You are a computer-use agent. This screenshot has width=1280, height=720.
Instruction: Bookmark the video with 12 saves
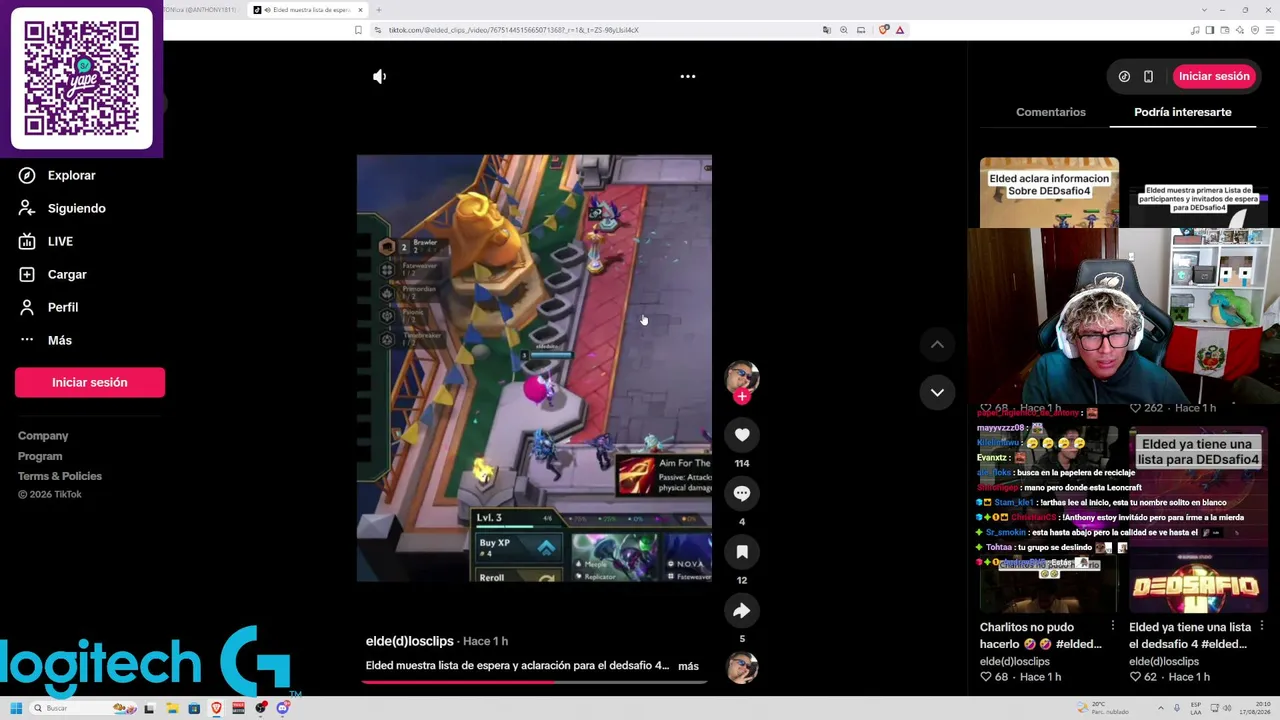coord(742,552)
